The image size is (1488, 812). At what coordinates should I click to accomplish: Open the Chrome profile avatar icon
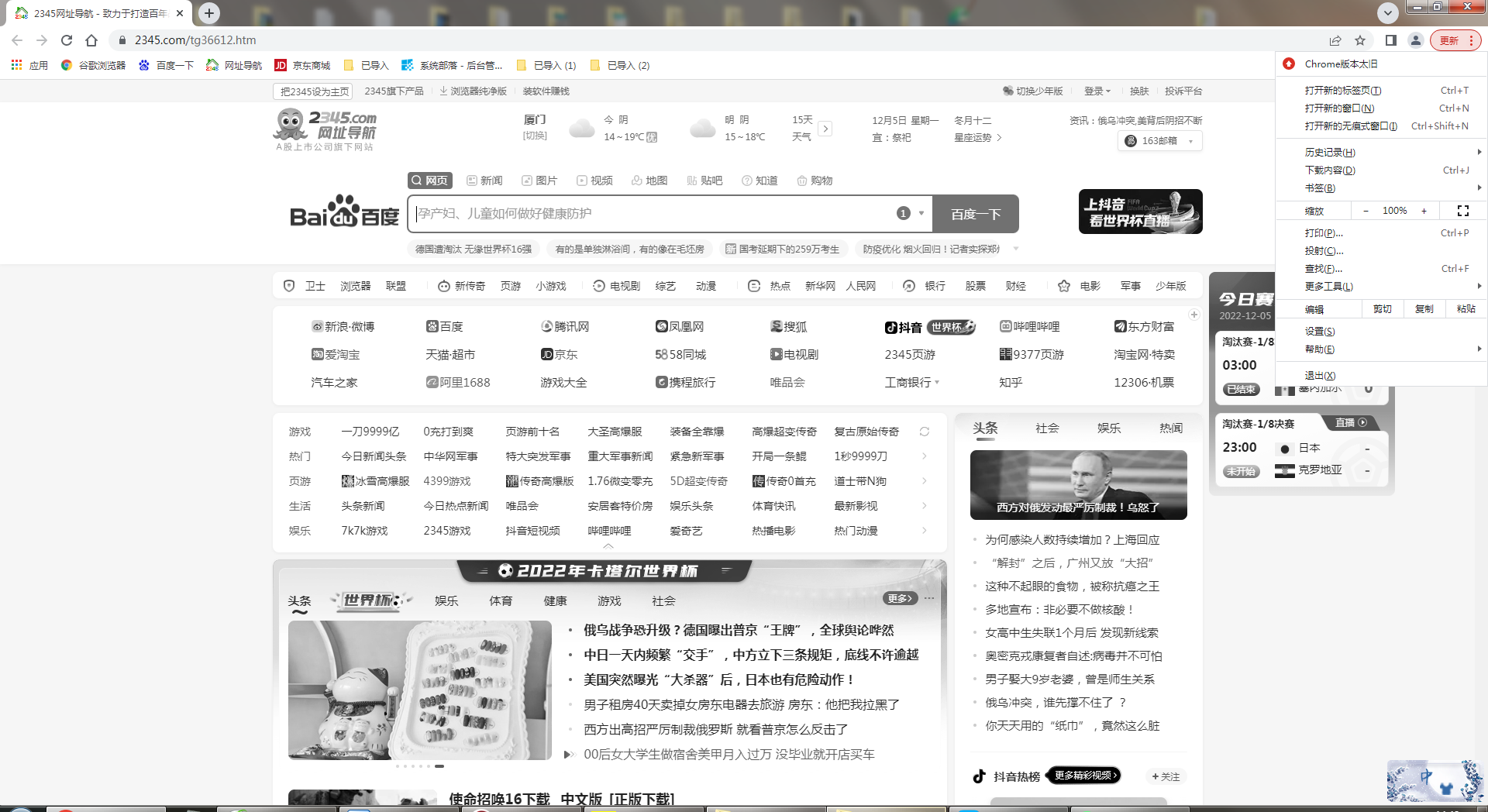1416,40
